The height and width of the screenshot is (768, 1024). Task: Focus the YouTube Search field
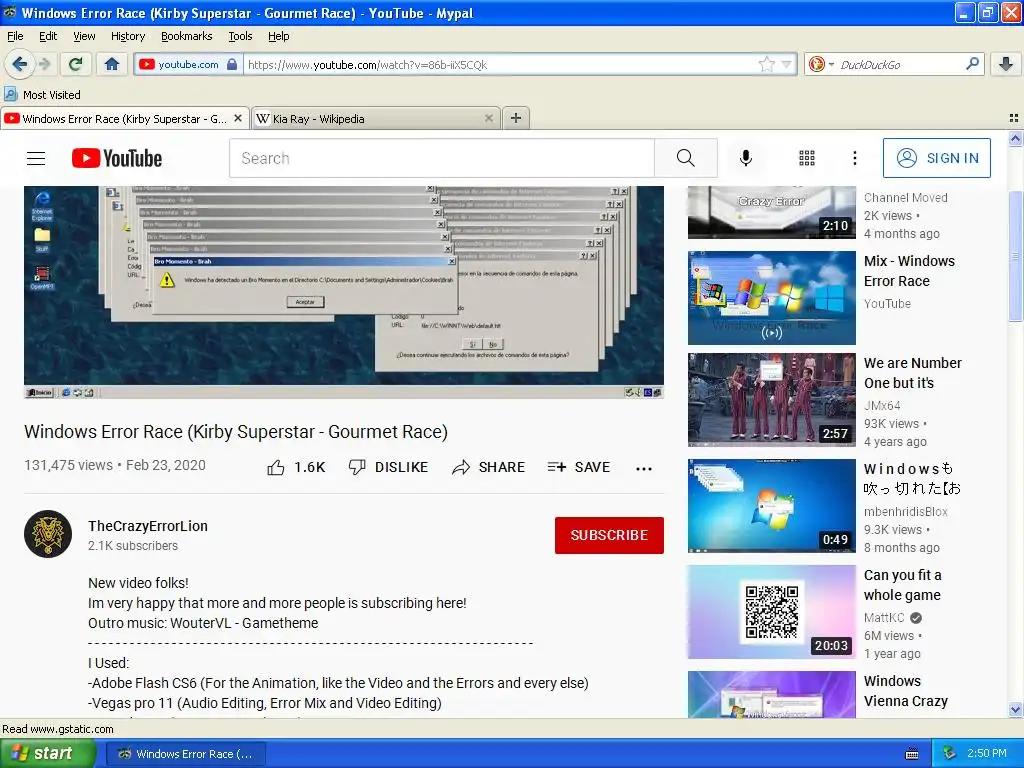[441, 158]
